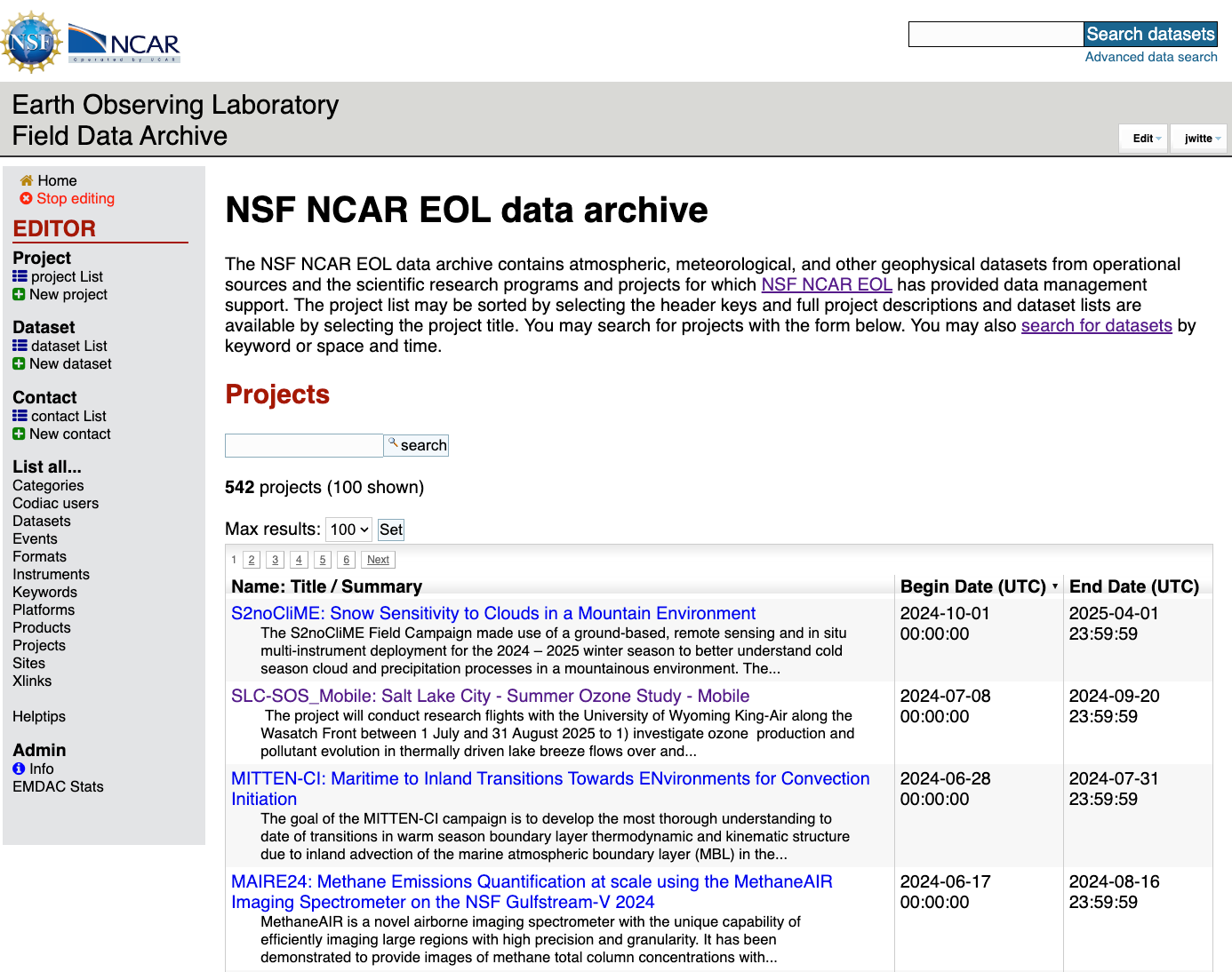
Task: Click the green New dataset plus icon
Action: point(19,363)
